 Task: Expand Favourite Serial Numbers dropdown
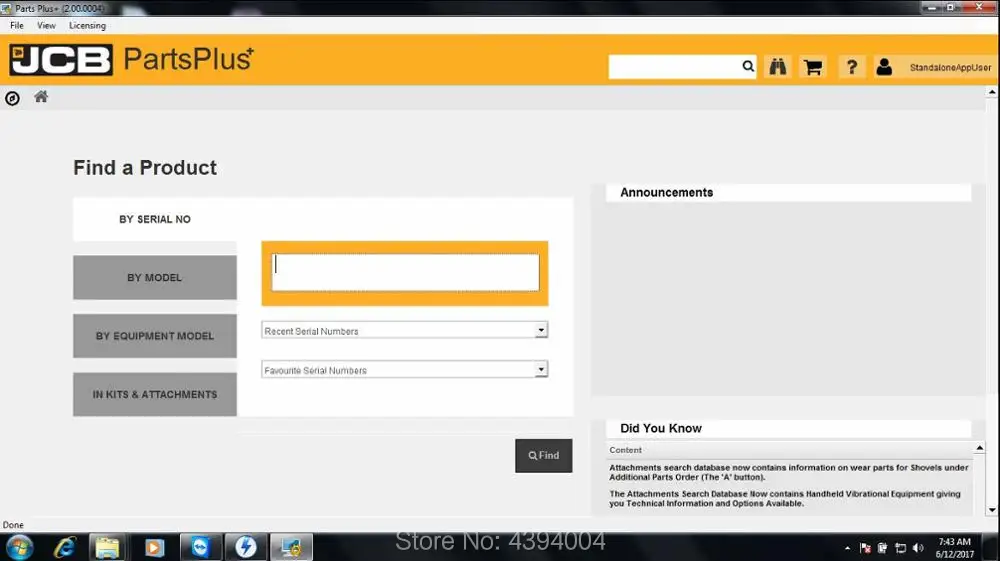pos(541,369)
